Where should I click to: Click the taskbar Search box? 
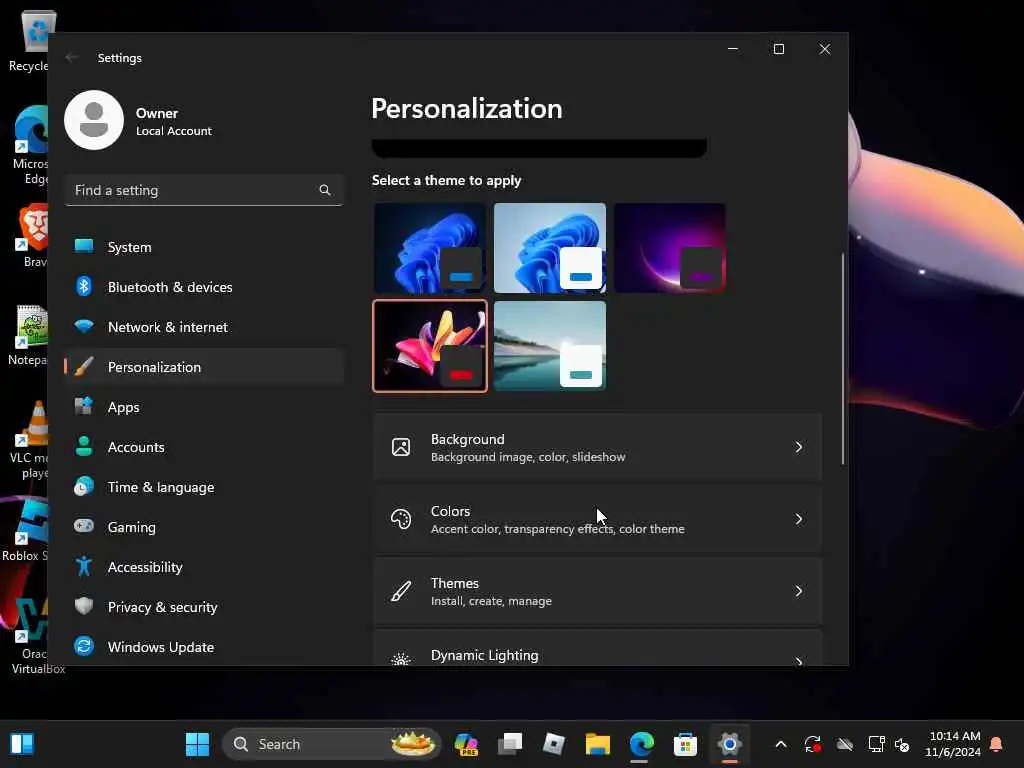pyautogui.click(x=331, y=744)
